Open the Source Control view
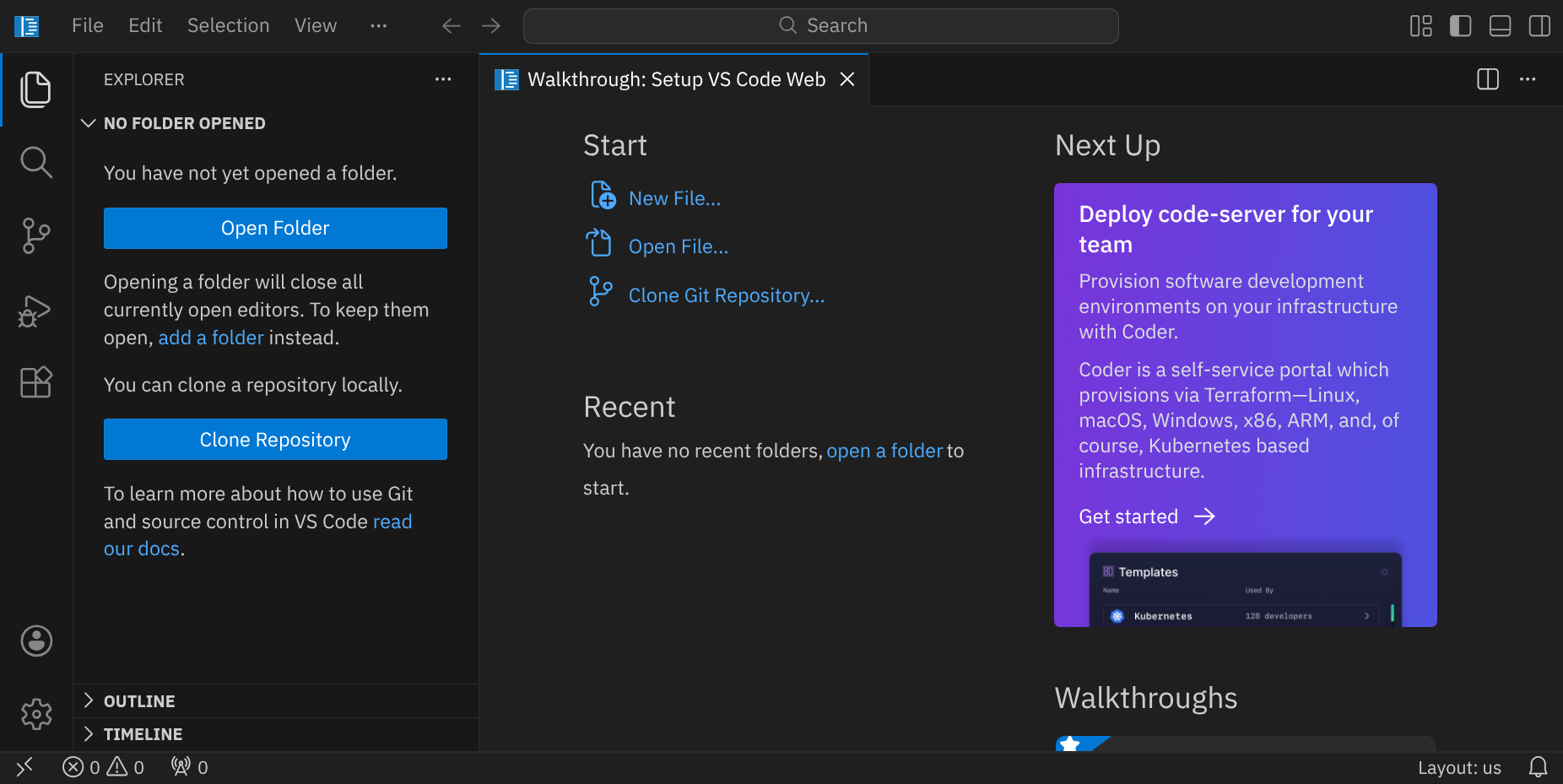 tap(36, 235)
